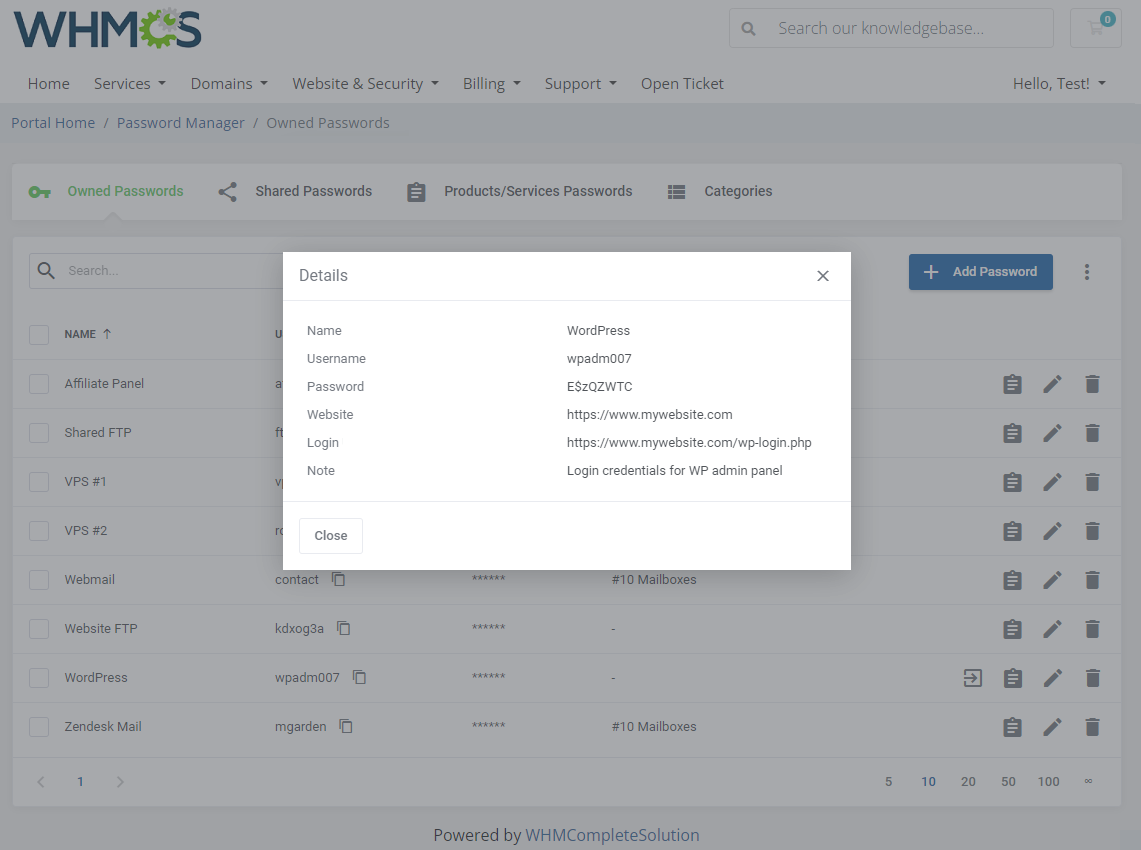Viewport: 1141px width, 850px height.
Task: Expand the Domains dropdown menu
Action: click(229, 84)
